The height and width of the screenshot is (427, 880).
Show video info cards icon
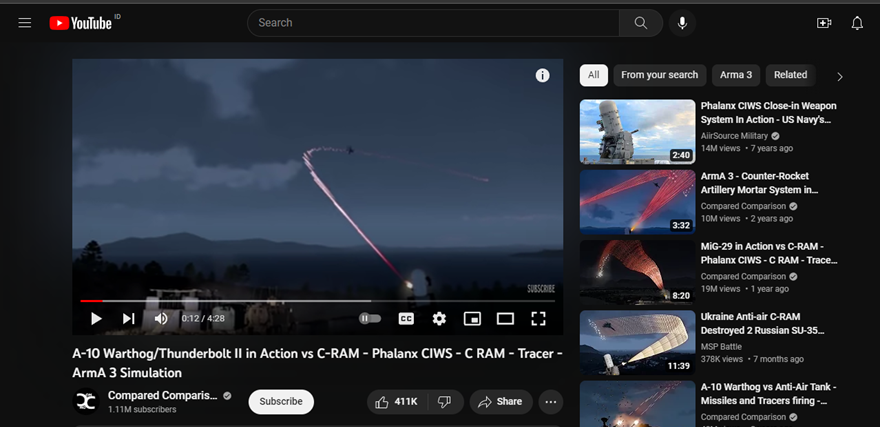click(542, 76)
